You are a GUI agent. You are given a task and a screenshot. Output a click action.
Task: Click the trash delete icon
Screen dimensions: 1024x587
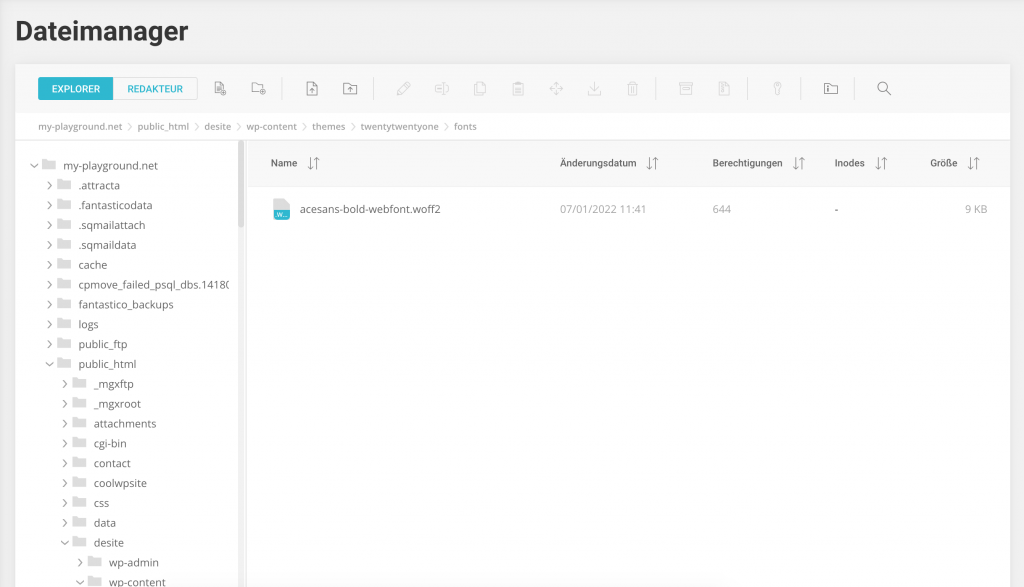click(632, 88)
